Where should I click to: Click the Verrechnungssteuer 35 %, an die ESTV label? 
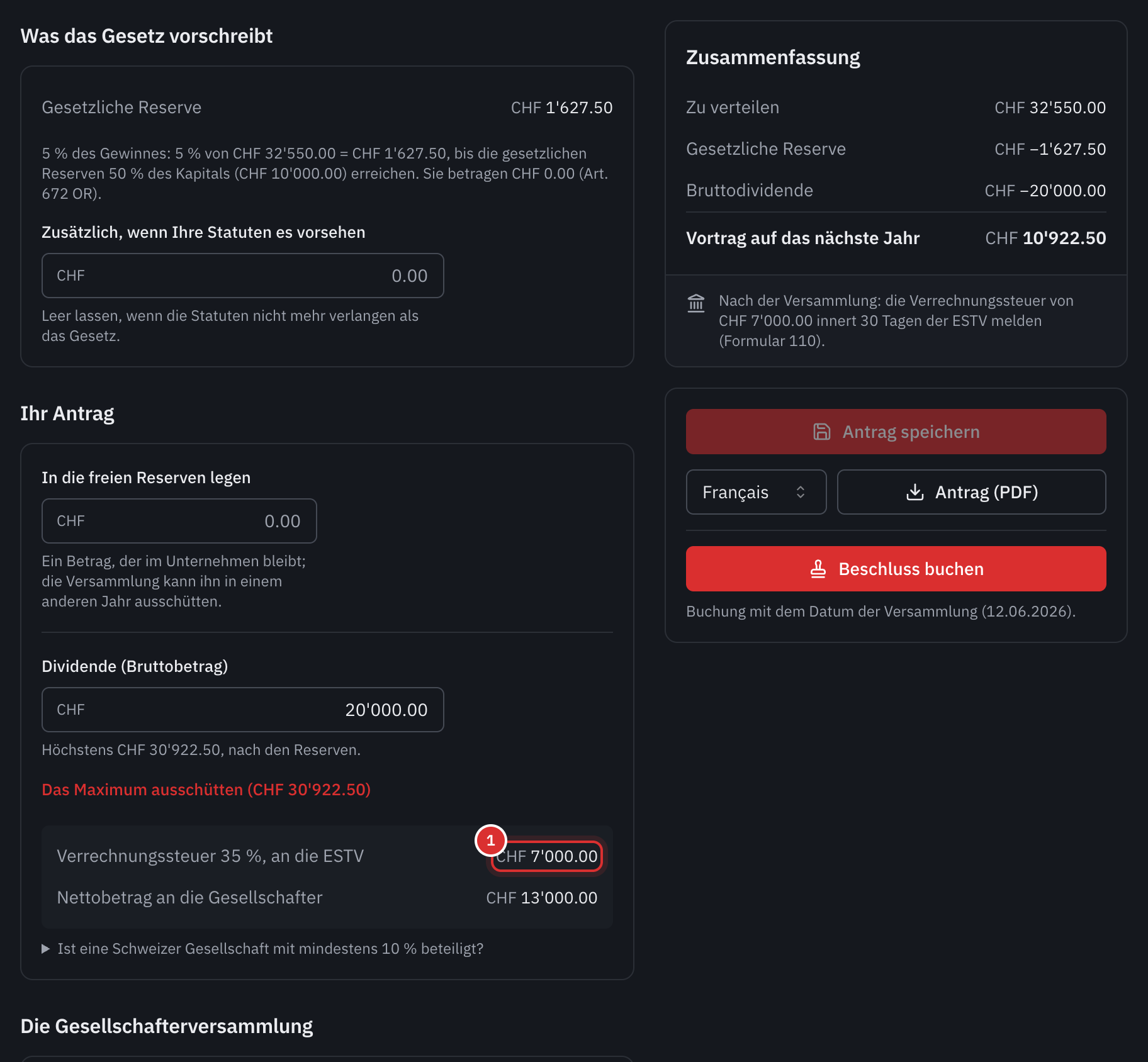(210, 856)
